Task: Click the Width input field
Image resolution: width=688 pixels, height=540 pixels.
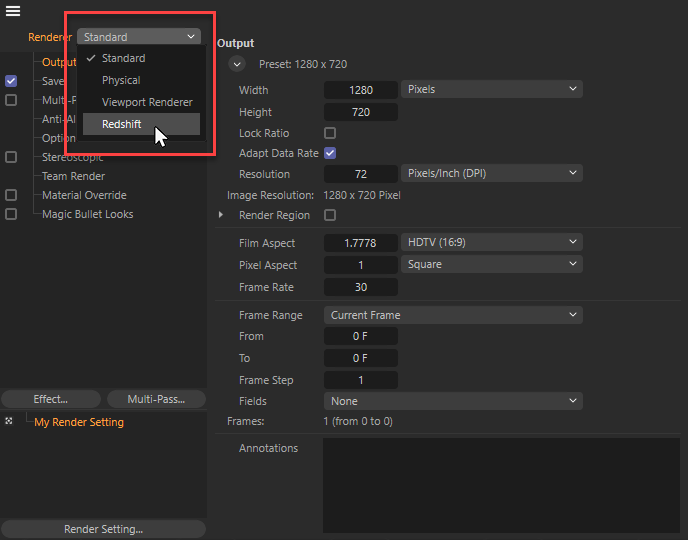Action: [360, 90]
